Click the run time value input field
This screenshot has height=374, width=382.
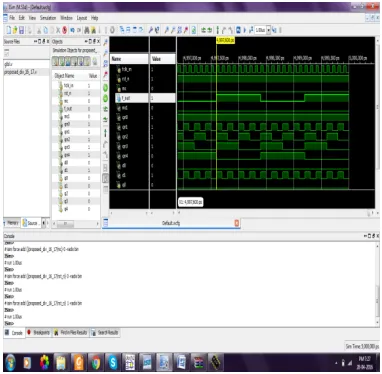[260, 30]
